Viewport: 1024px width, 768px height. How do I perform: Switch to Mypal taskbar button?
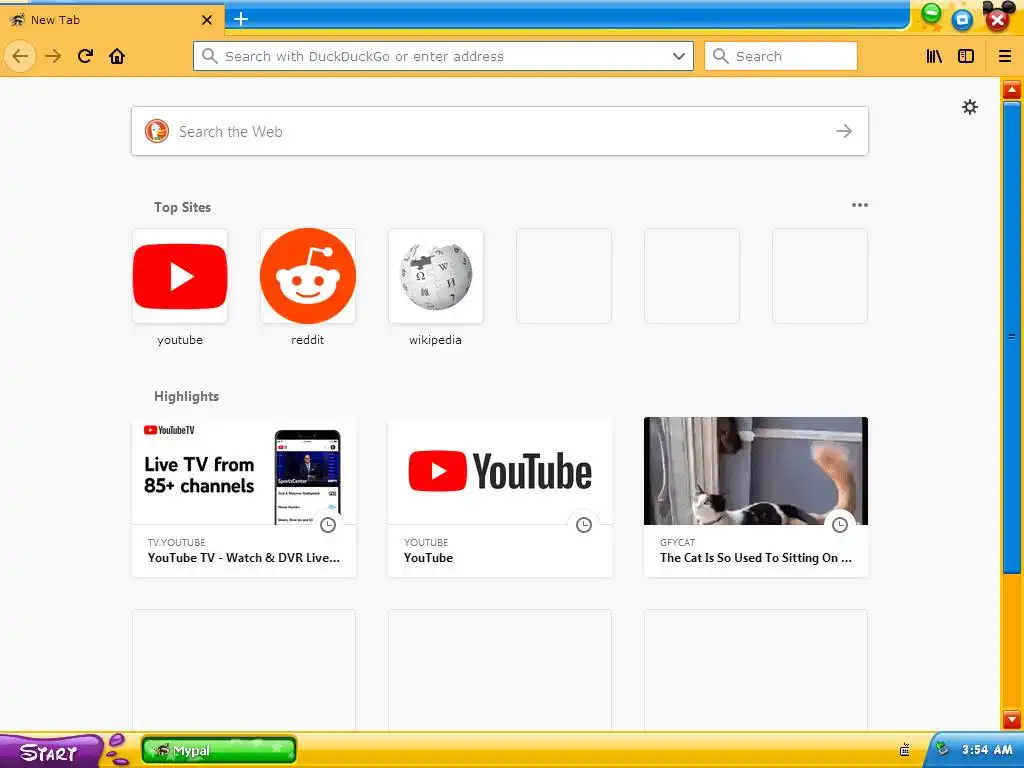point(219,750)
